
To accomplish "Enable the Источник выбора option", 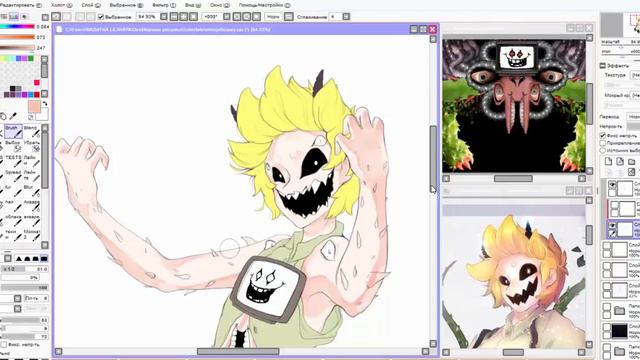I will [x=603, y=150].
